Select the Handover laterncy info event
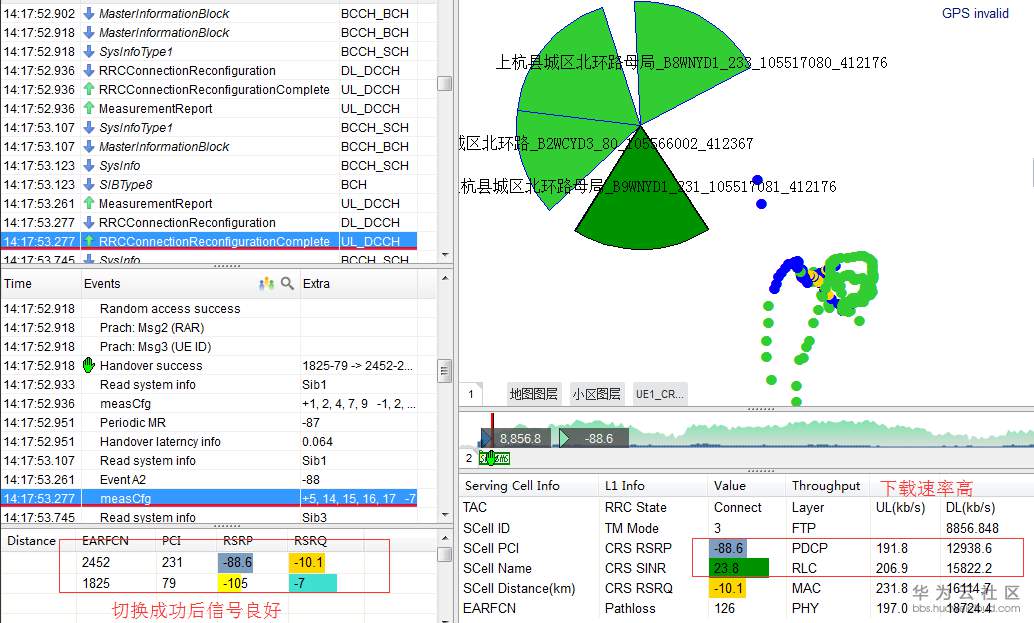 tap(209, 442)
